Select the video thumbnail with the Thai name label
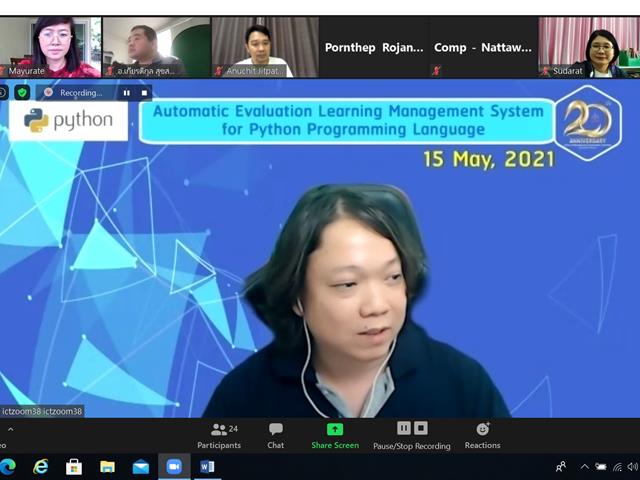 [x=156, y=47]
